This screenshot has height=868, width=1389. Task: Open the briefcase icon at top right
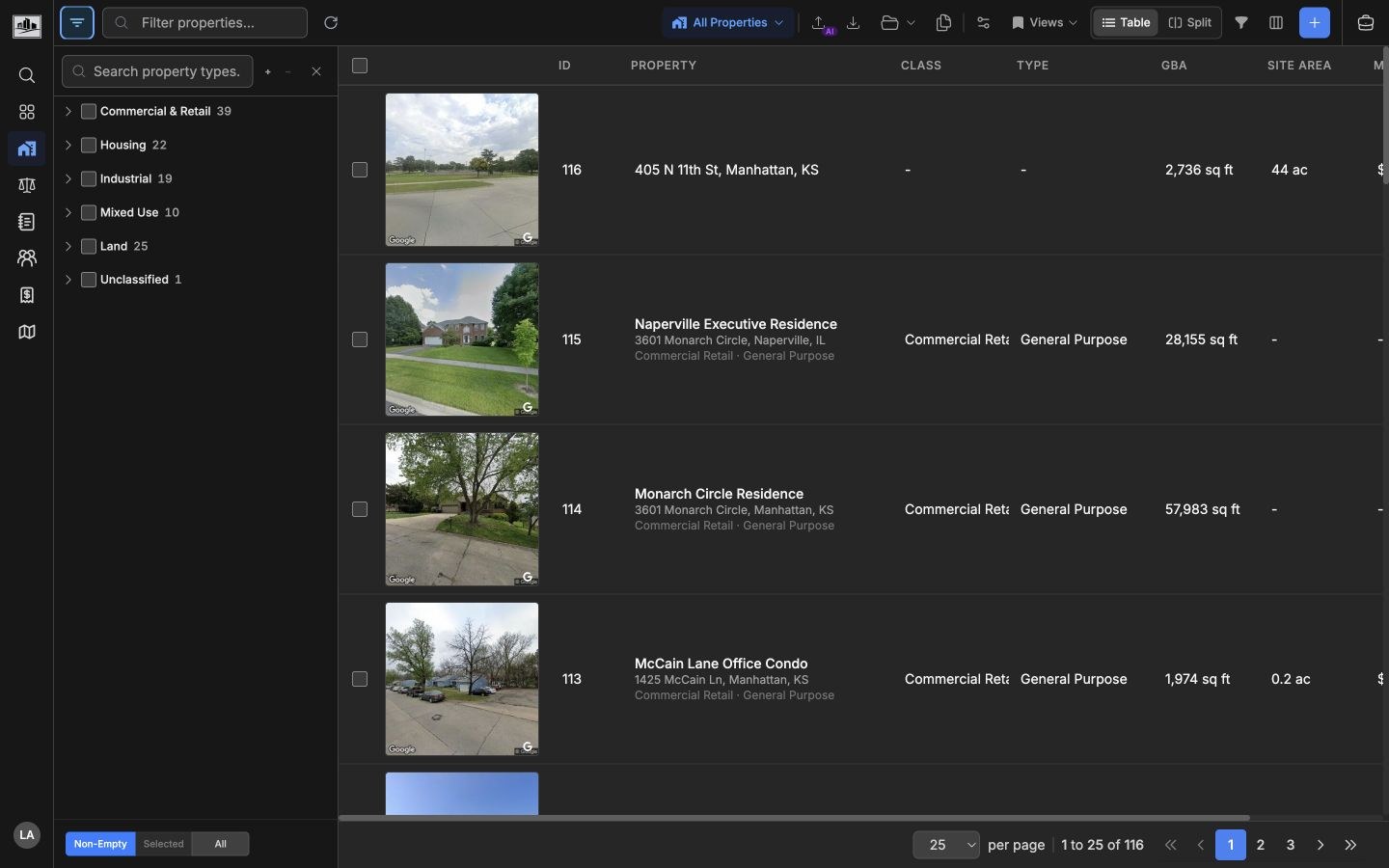tap(1366, 22)
